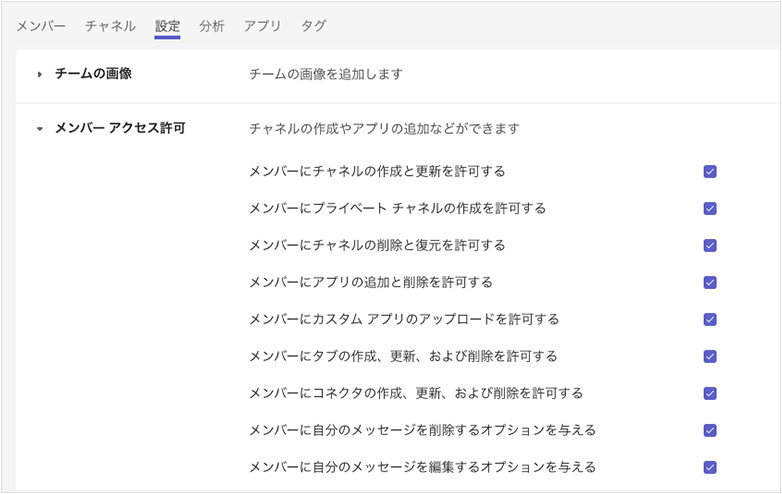Uncheck コネクタの作成、更新、および削除を許可する checkbox

(710, 393)
